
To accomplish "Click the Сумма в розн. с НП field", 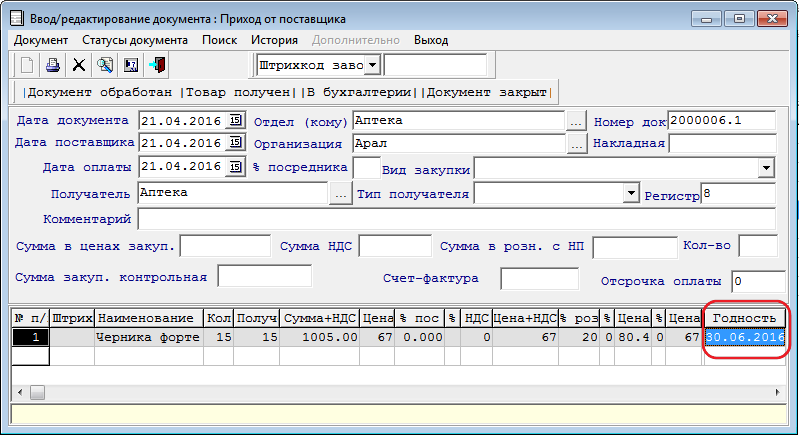I will [x=634, y=248].
